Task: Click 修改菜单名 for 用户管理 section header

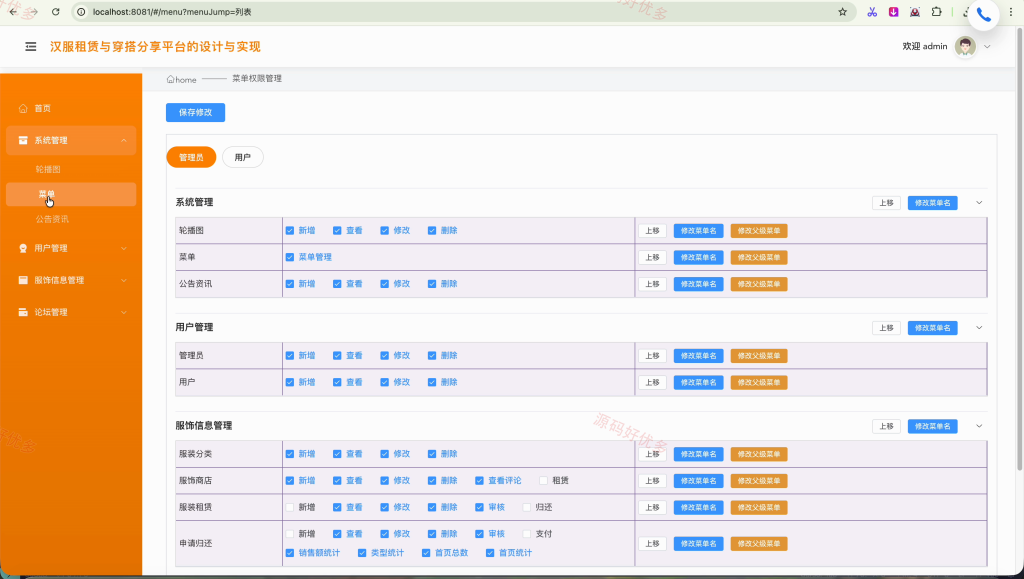Action: pos(933,328)
